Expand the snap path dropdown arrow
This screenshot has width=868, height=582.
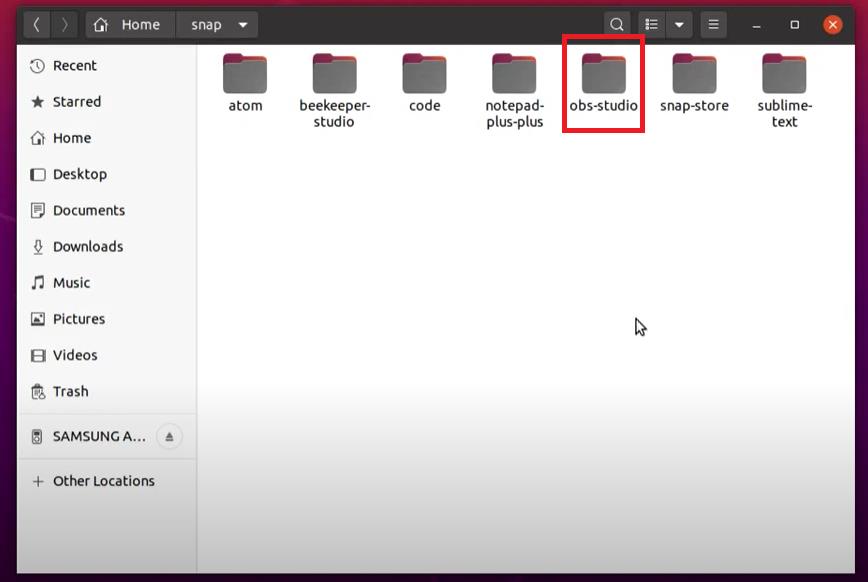click(x=243, y=25)
